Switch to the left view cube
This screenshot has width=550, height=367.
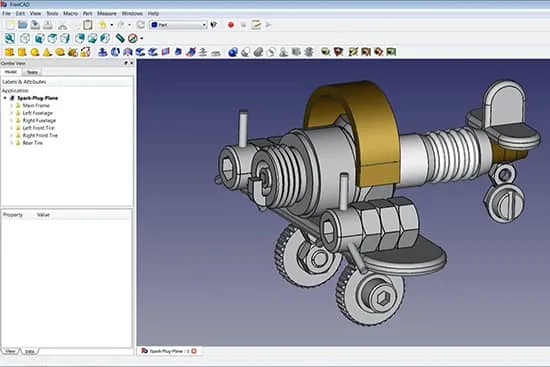(x=105, y=38)
